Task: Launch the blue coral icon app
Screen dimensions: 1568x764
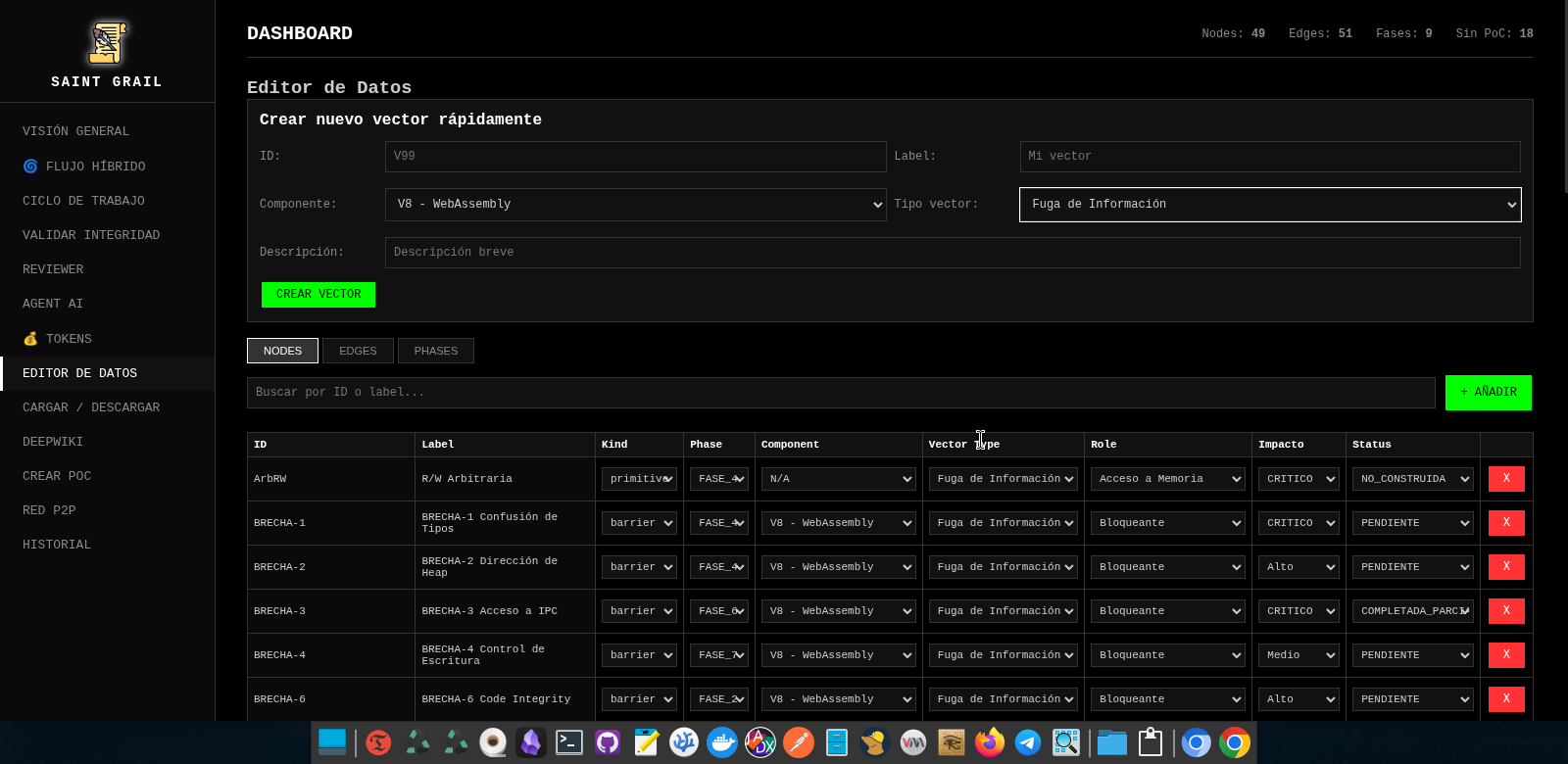Action: tap(684, 743)
